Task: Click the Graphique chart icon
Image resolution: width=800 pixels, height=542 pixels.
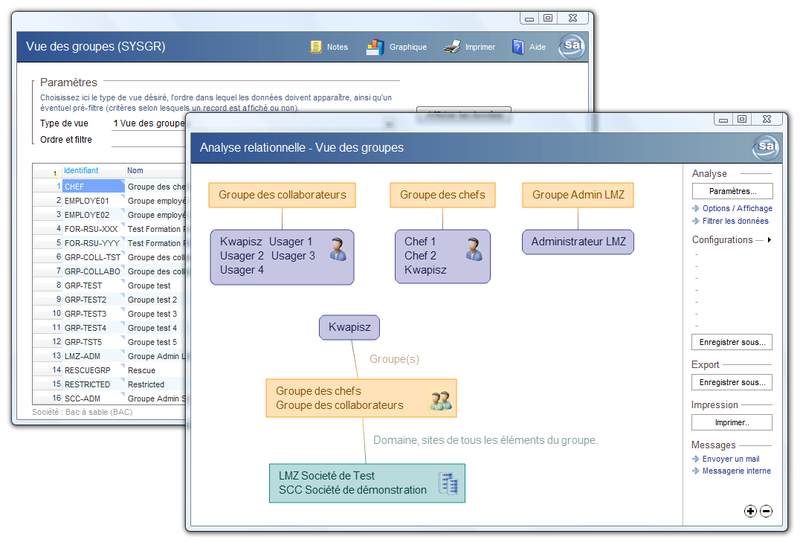Action: coord(375,47)
